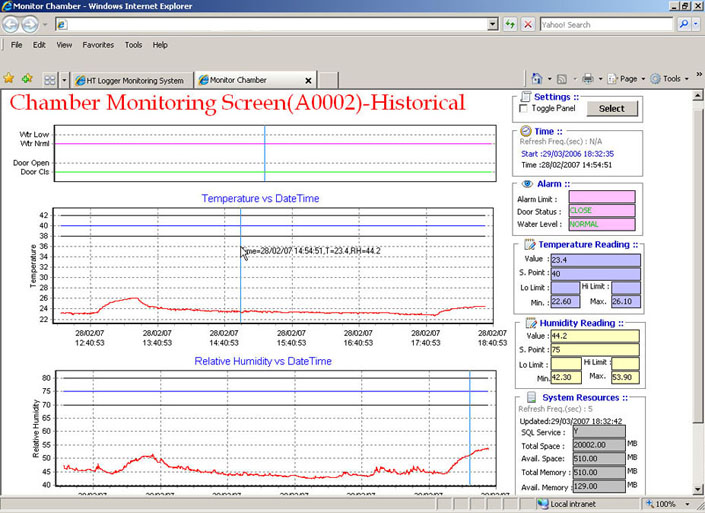Image resolution: width=705 pixels, height=513 pixels.
Task: Click the Home page icon
Action: pos(537,79)
